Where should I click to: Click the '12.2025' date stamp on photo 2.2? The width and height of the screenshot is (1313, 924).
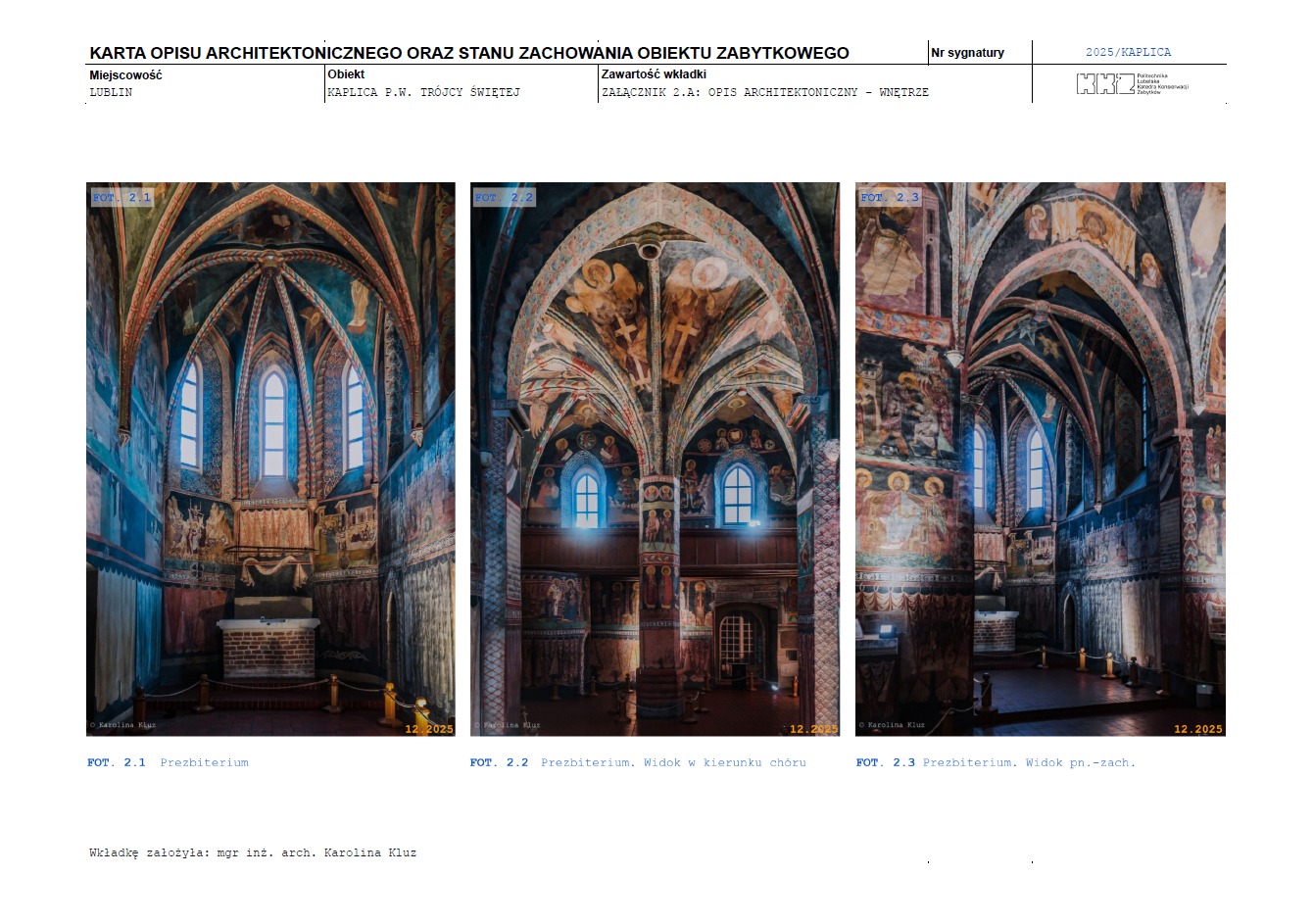813,729
